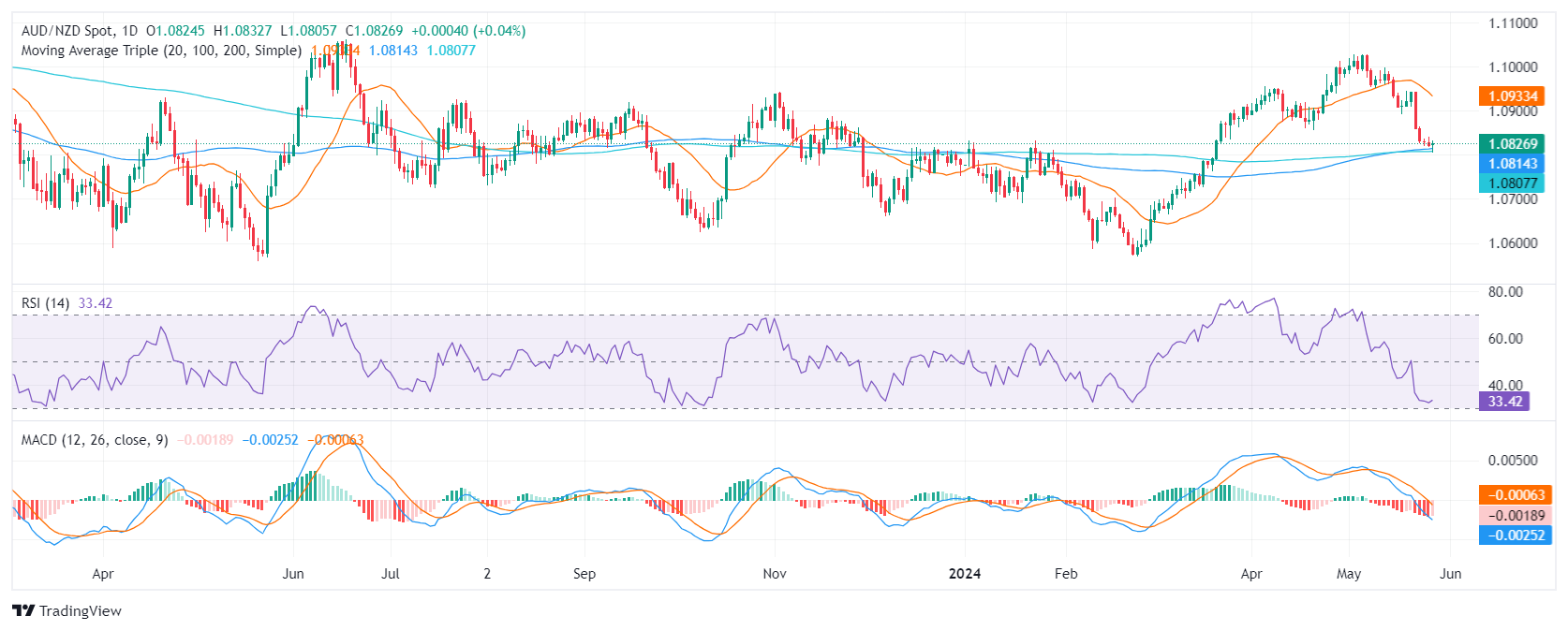Click the TradingView logo icon

pyautogui.click(x=23, y=610)
